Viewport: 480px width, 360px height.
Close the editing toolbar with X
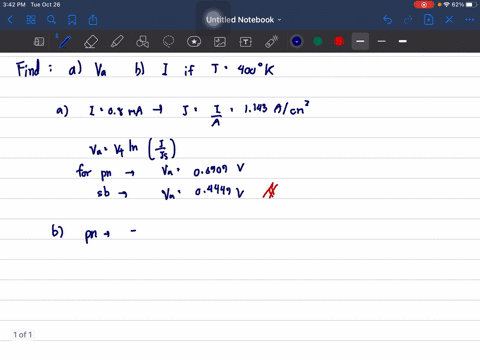click(x=449, y=20)
